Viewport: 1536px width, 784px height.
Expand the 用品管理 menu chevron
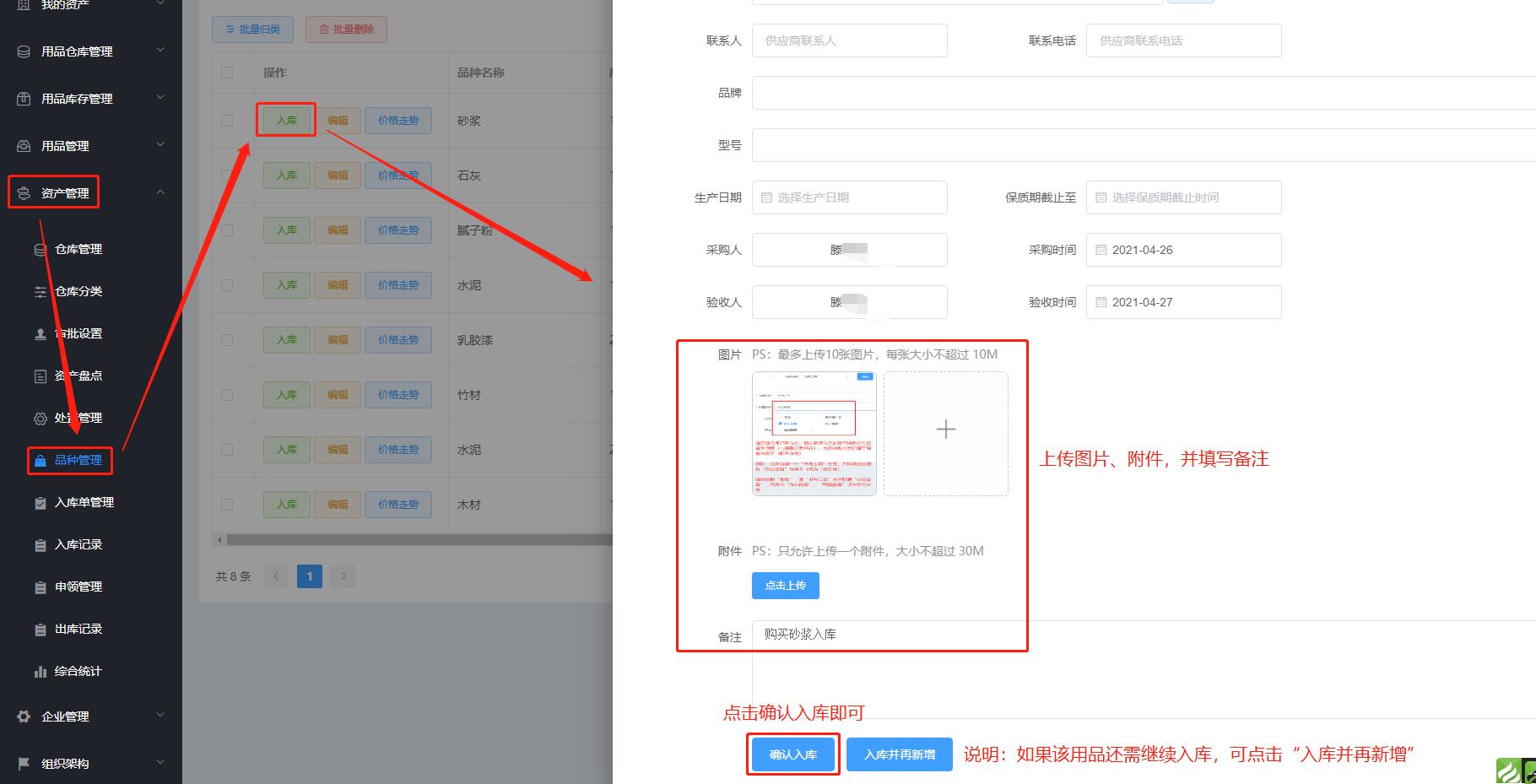160,145
